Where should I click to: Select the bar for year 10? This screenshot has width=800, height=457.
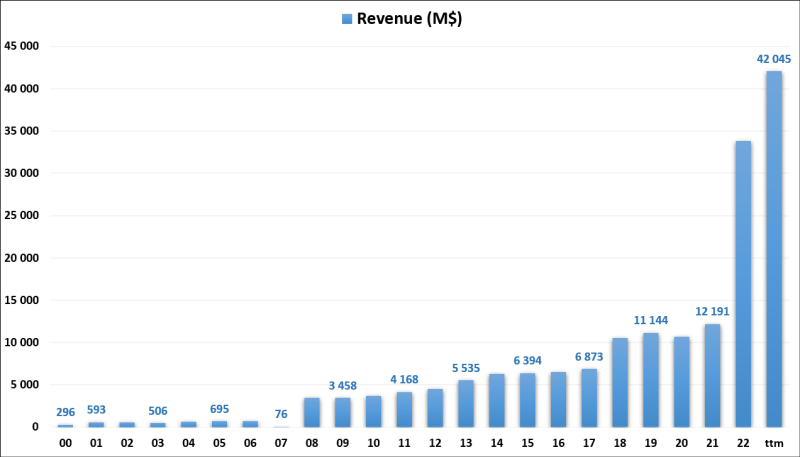coord(373,412)
